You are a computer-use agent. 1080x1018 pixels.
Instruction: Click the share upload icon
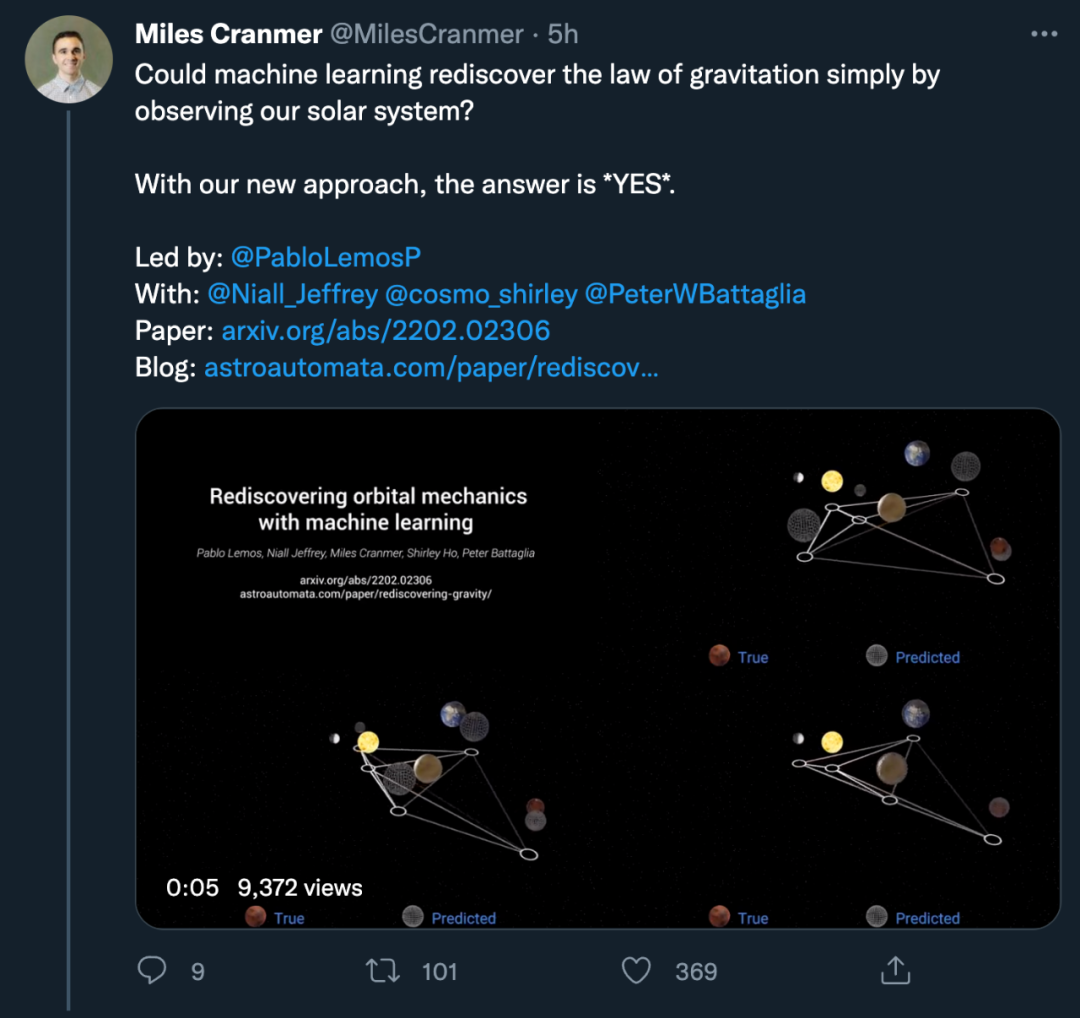[x=894, y=970]
